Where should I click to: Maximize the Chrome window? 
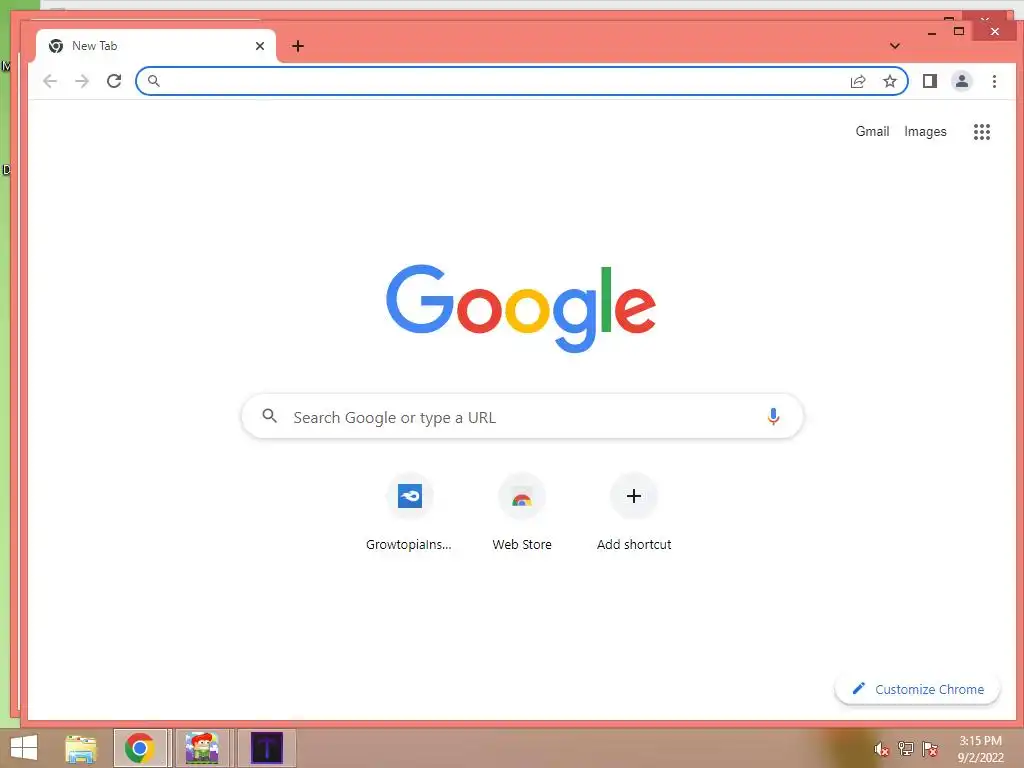(x=959, y=31)
